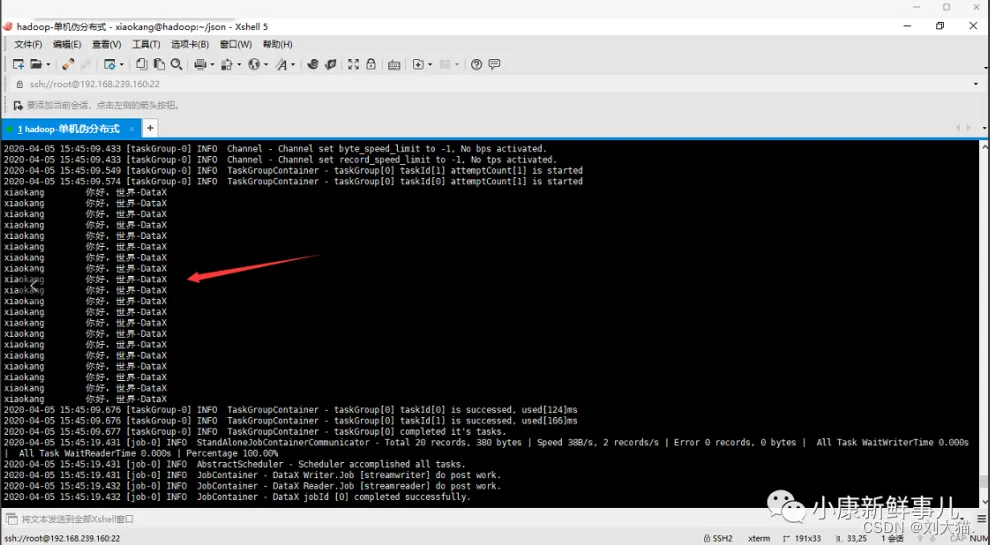Screen dimensions: 990x545
Task: Click the 'Percentage 100.00%' terminal text
Action: 232,453
